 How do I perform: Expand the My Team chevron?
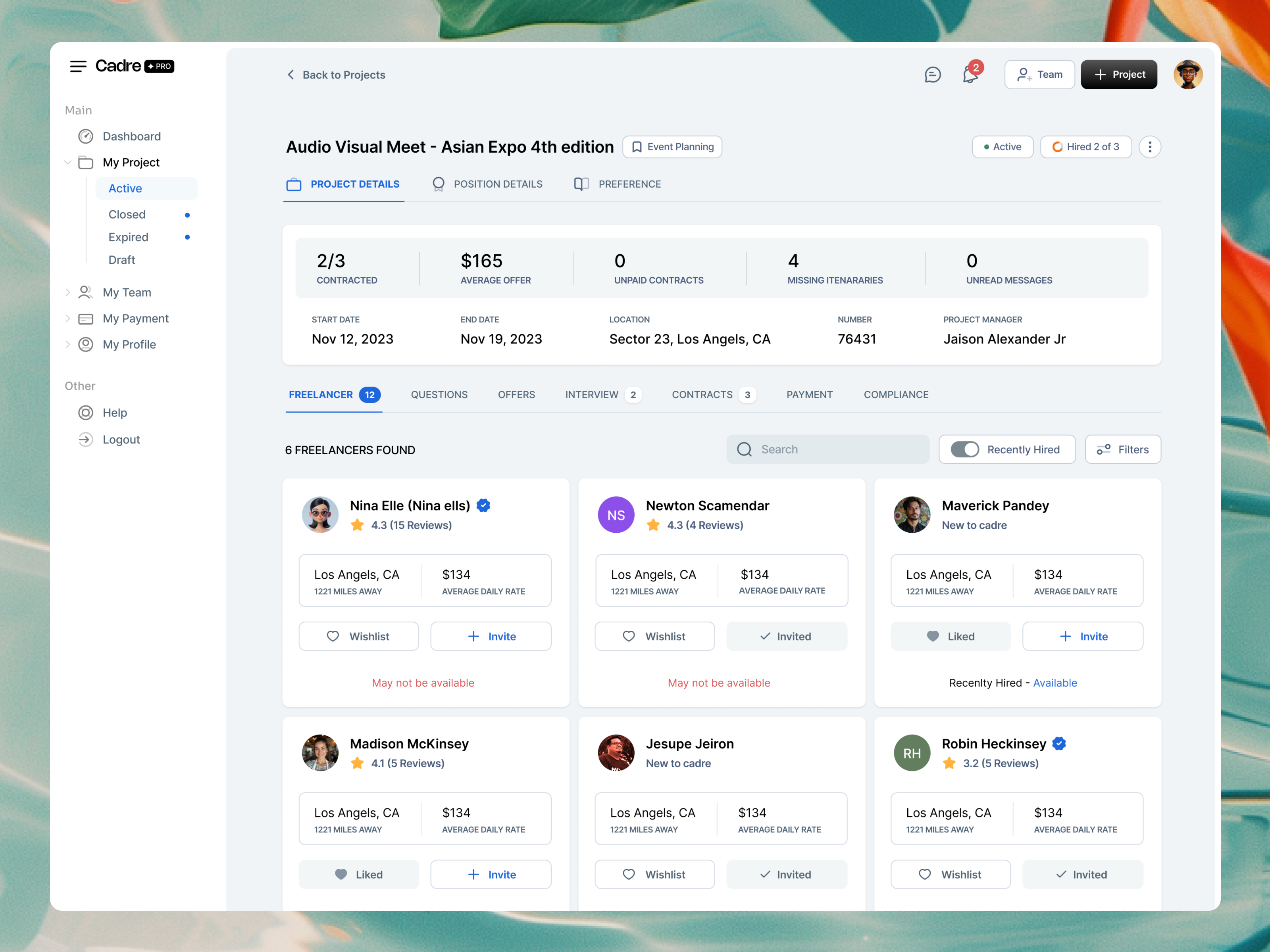(68, 292)
